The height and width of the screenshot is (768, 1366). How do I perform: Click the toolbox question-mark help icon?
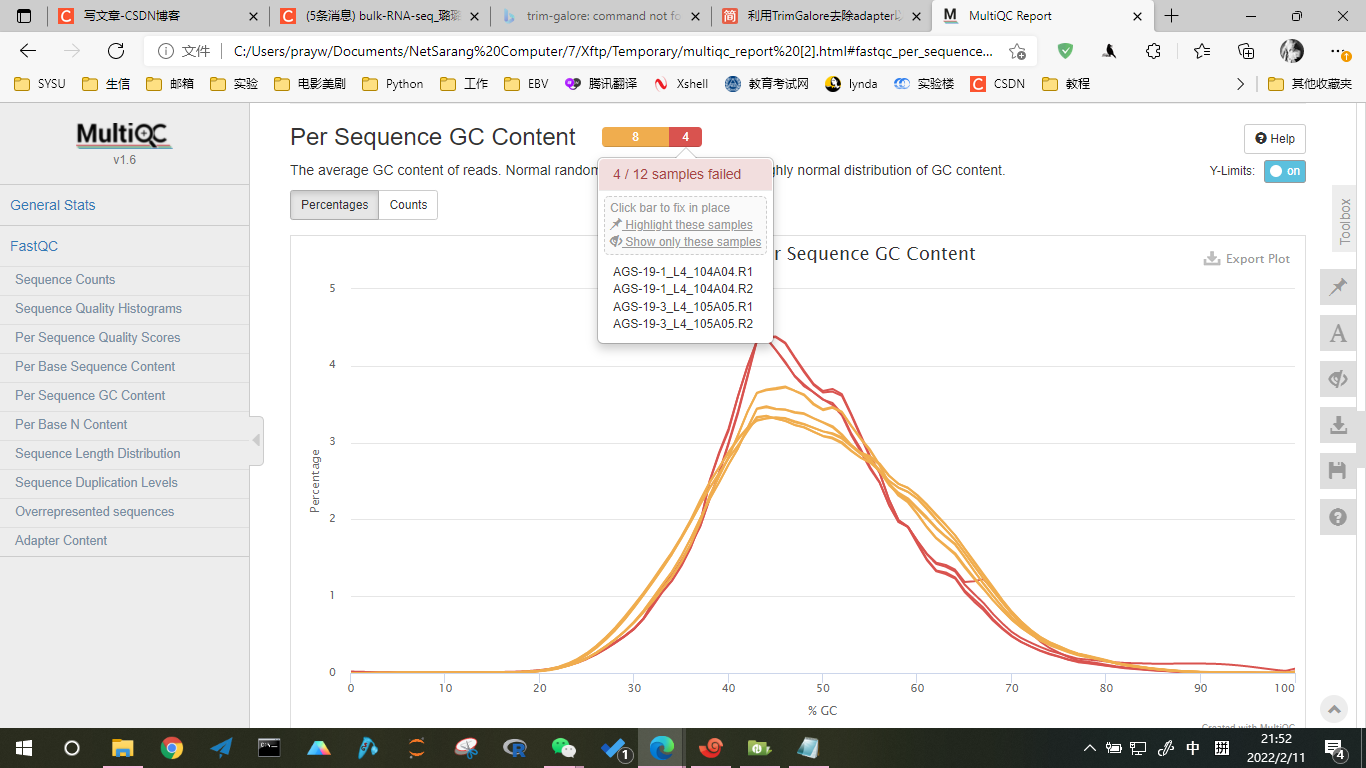pyautogui.click(x=1338, y=517)
